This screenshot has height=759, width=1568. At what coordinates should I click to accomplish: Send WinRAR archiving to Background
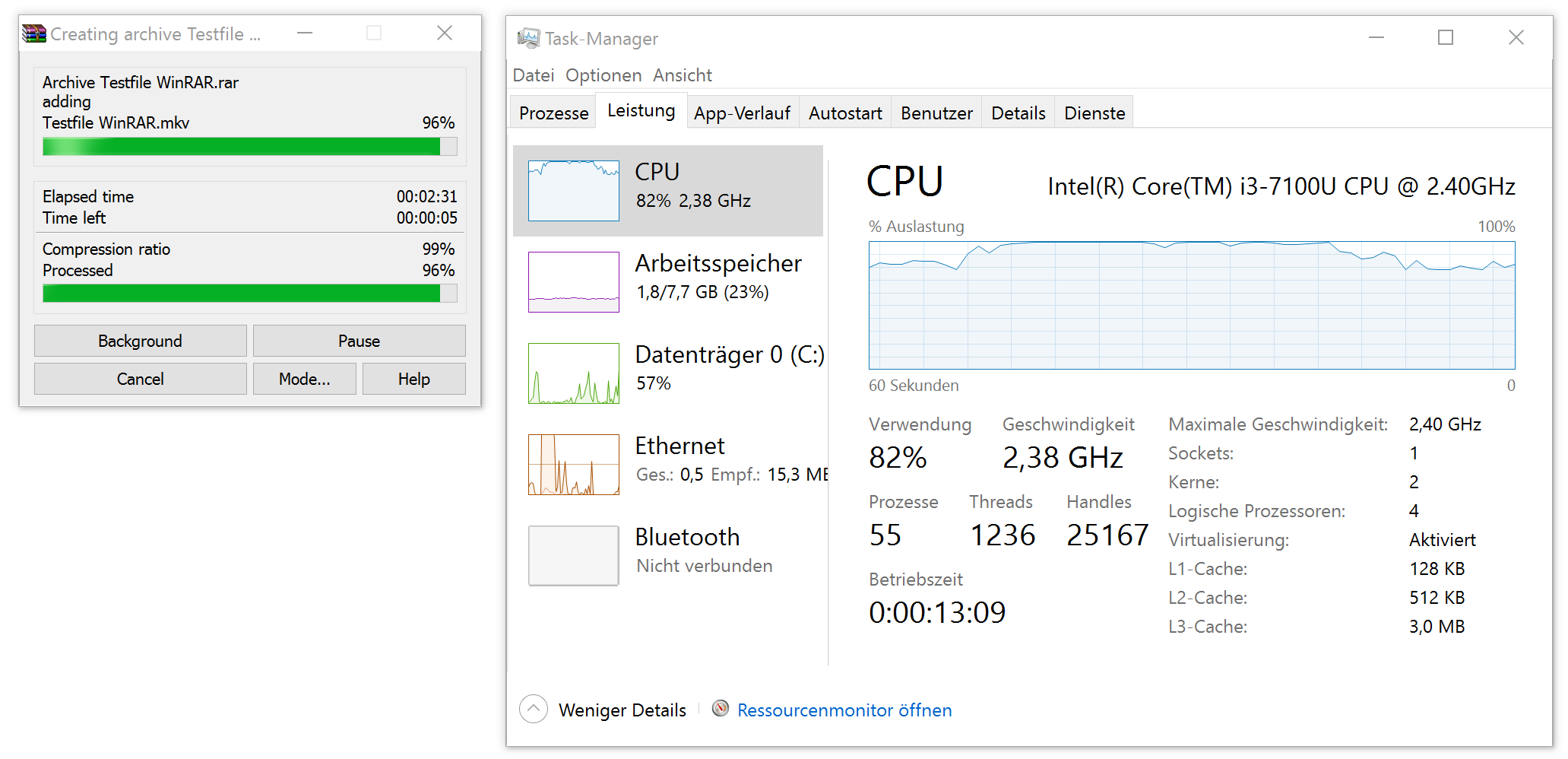tap(141, 341)
